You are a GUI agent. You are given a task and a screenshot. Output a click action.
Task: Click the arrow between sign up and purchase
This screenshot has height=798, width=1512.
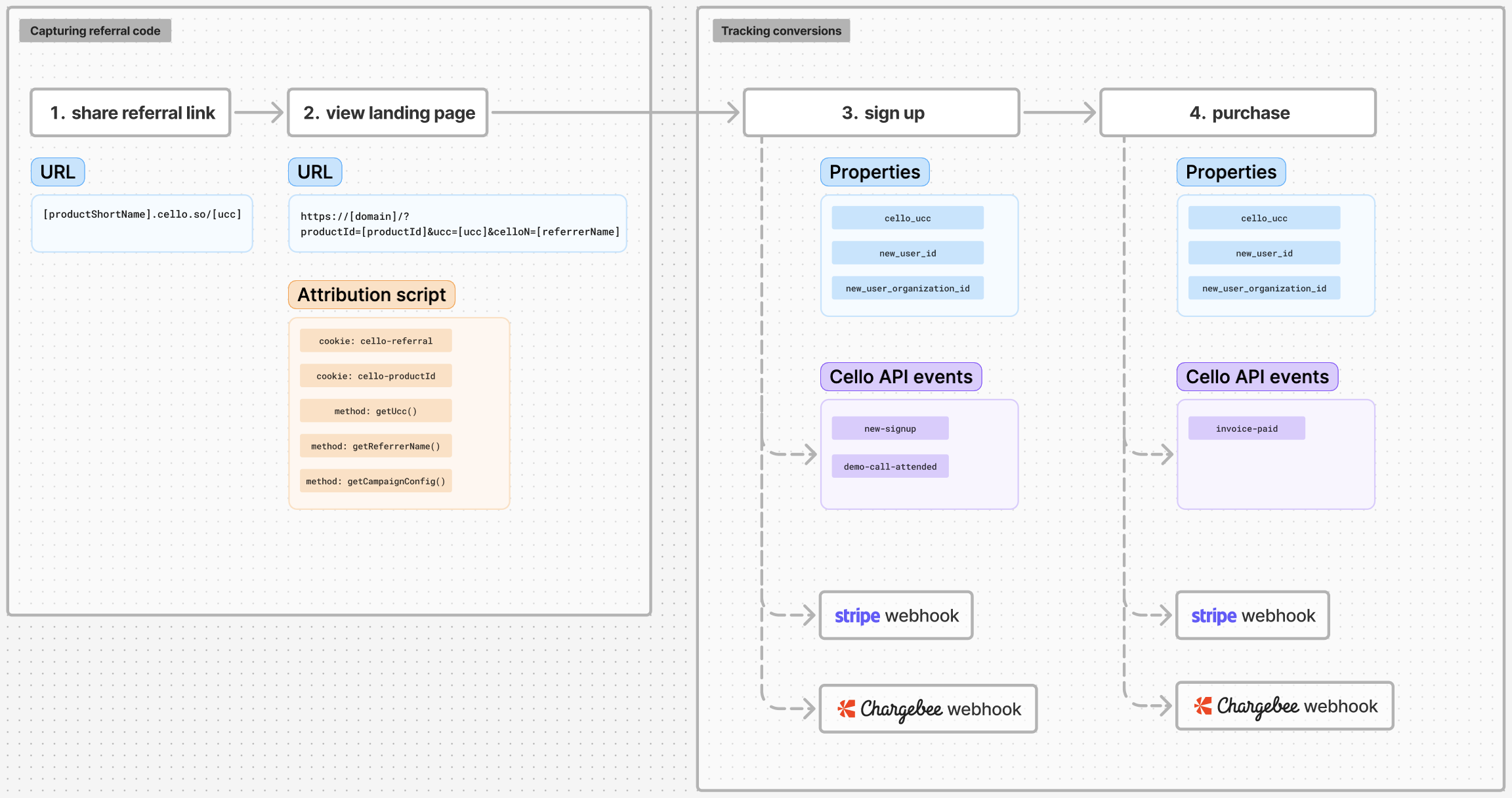(x=1059, y=112)
